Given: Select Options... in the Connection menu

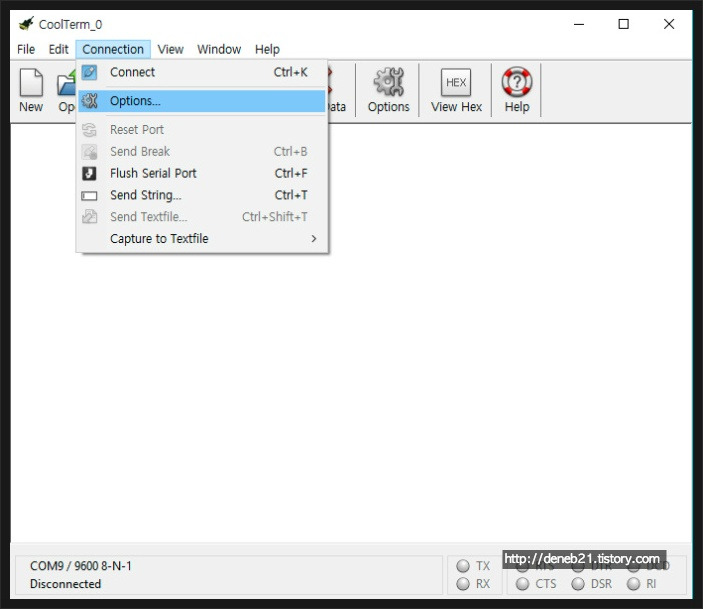Looking at the screenshot, I should coord(202,101).
